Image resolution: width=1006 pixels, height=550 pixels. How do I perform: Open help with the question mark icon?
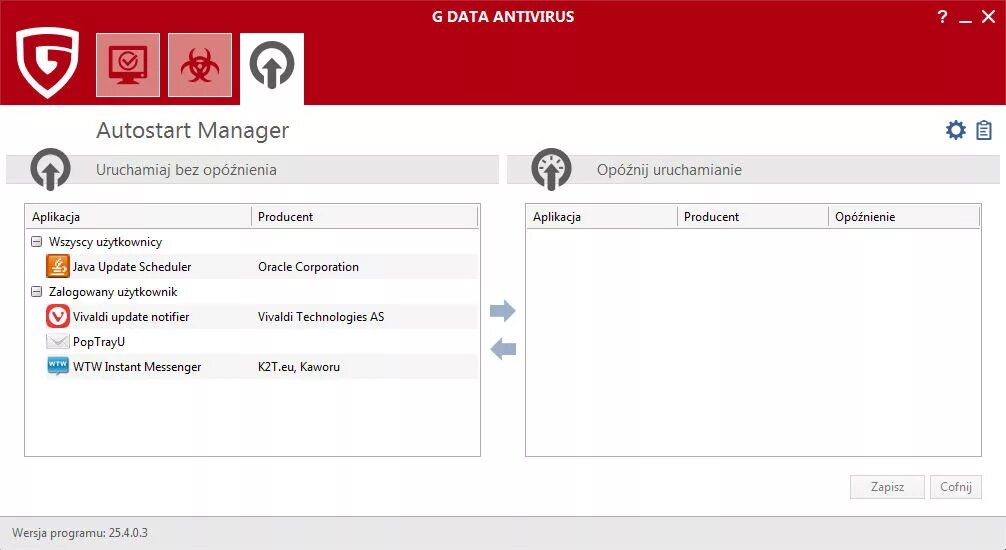point(942,17)
